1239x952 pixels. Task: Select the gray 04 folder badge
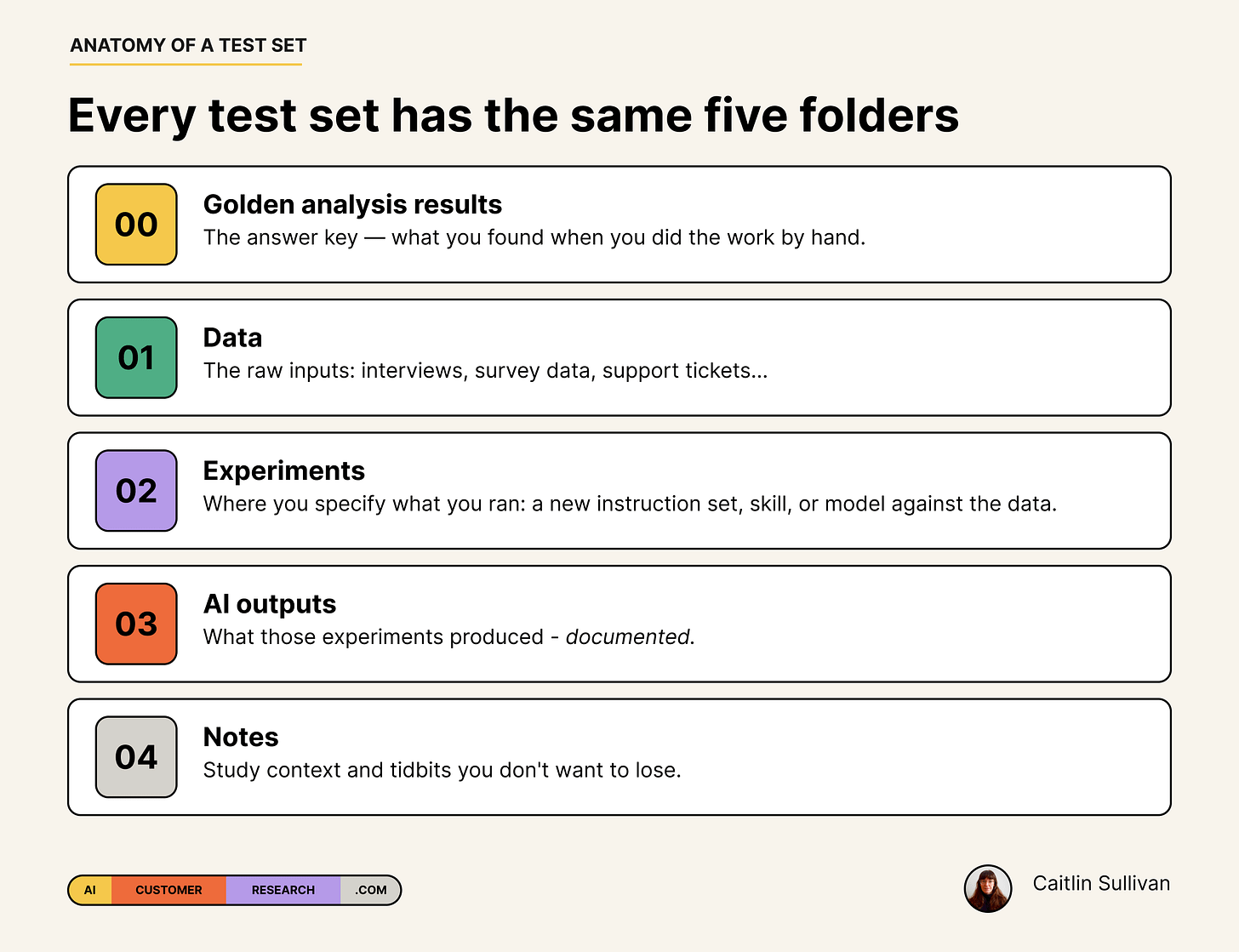point(136,757)
